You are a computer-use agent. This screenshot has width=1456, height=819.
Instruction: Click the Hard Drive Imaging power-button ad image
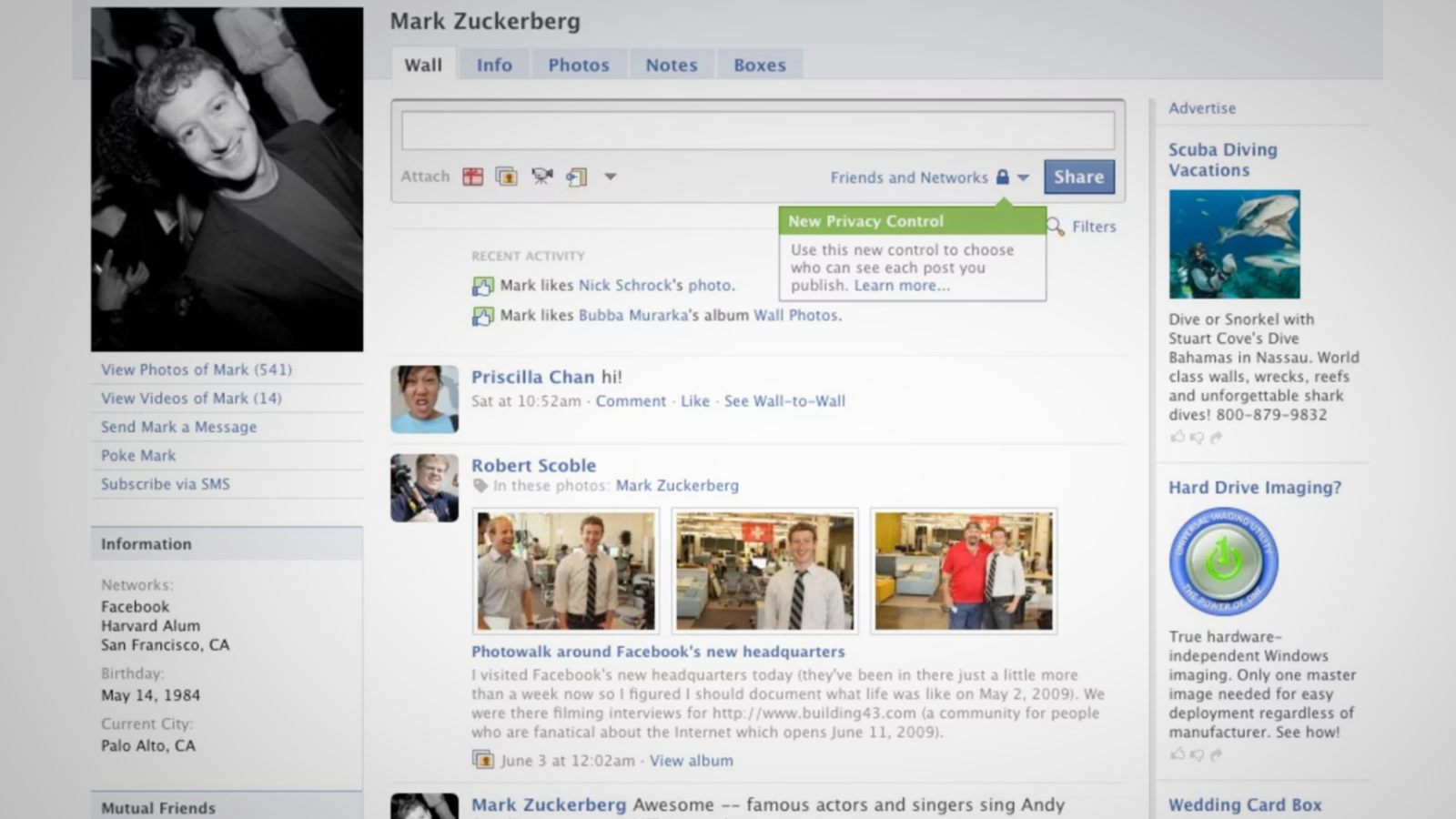click(x=1224, y=561)
